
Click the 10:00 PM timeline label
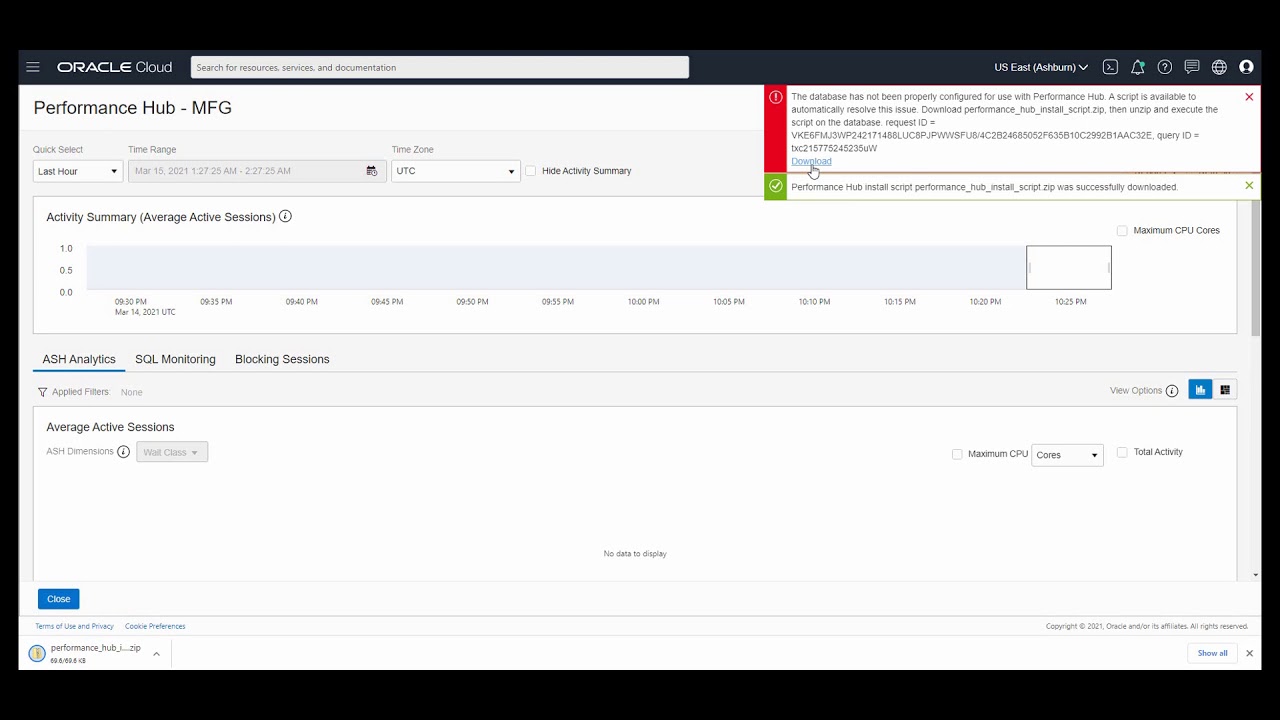[x=643, y=302]
